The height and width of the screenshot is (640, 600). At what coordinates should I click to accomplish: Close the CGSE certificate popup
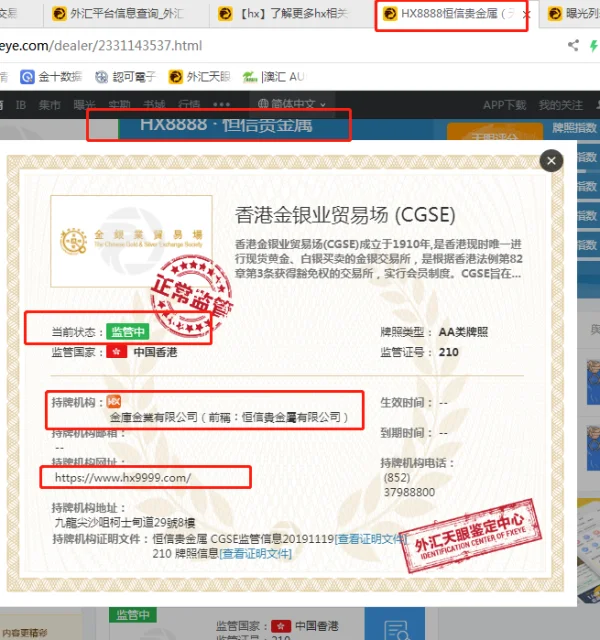click(551, 160)
